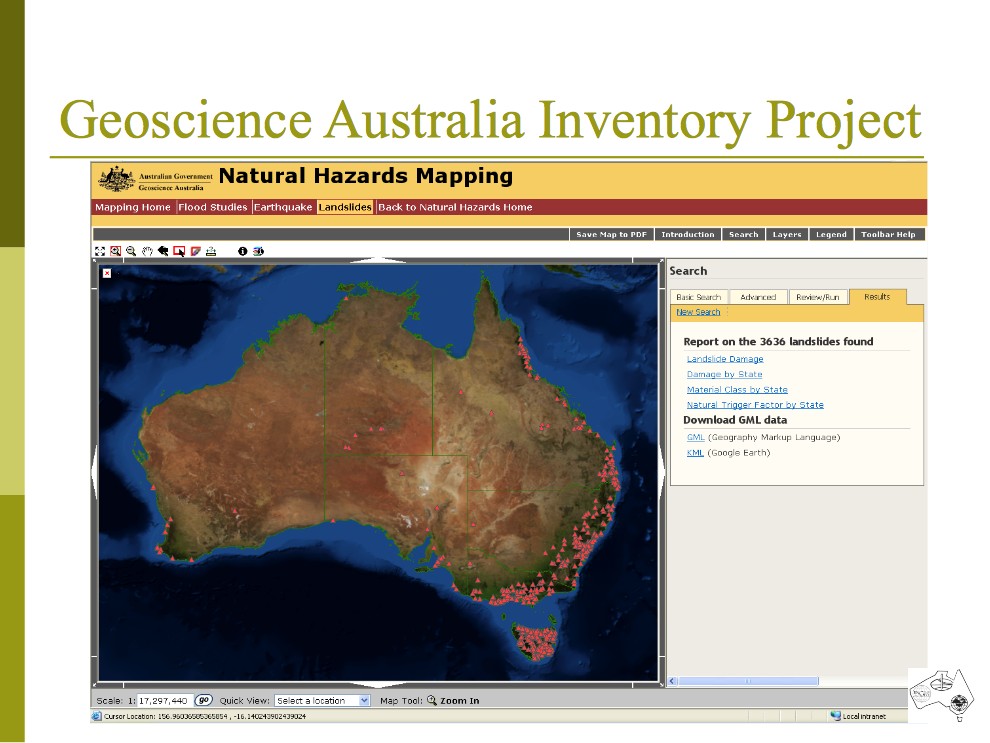990x743 pixels.
Task: Open the Landslide Damage report link
Action: click(724, 359)
